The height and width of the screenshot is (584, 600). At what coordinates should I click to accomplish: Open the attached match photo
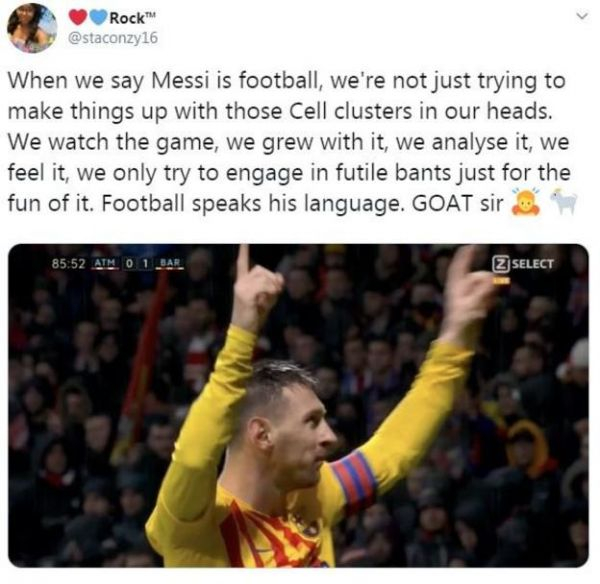click(x=298, y=405)
